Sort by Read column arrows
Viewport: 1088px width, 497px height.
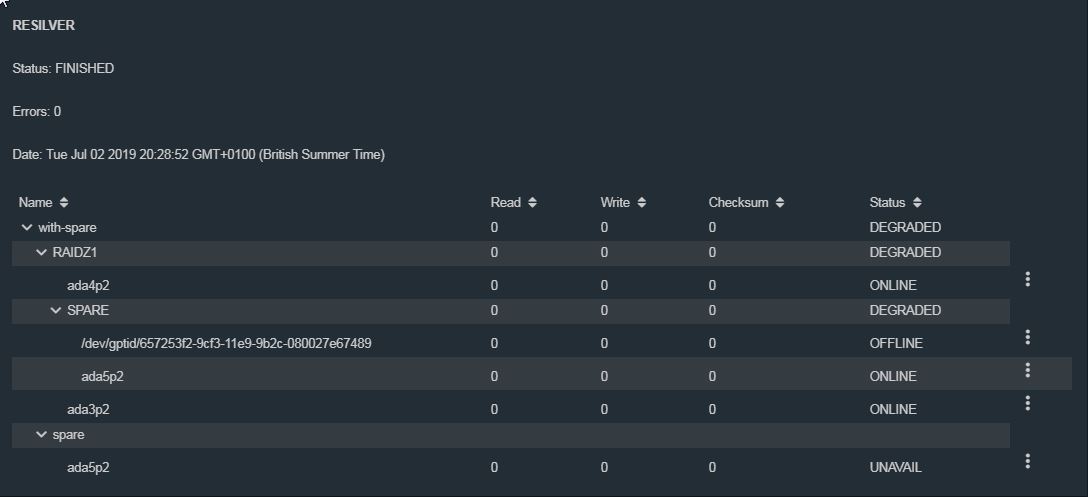pos(532,203)
